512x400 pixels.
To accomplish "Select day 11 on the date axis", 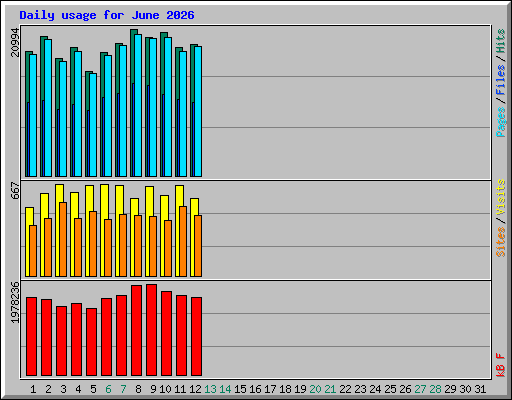I will (x=180, y=389).
